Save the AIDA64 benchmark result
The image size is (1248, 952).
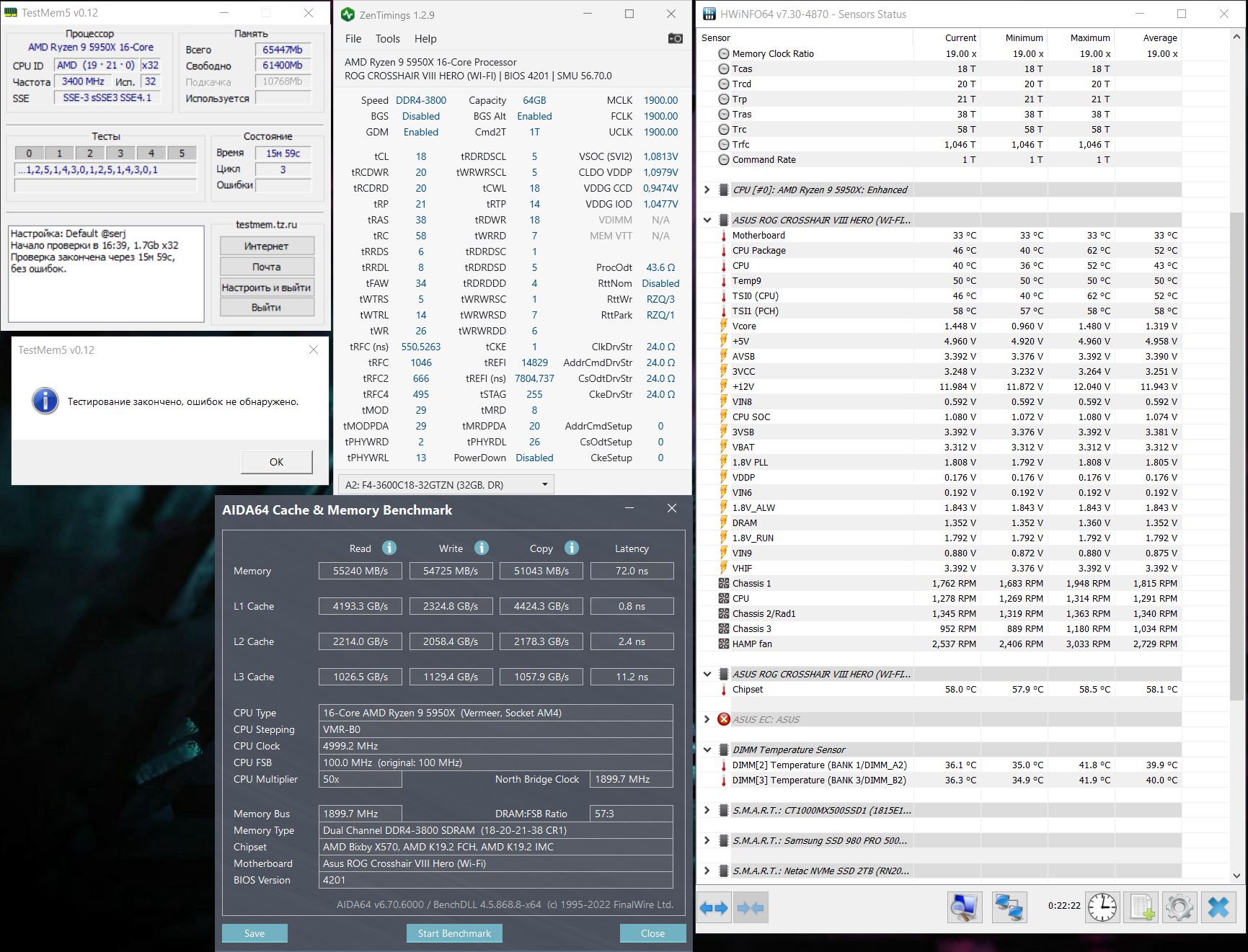(255, 933)
